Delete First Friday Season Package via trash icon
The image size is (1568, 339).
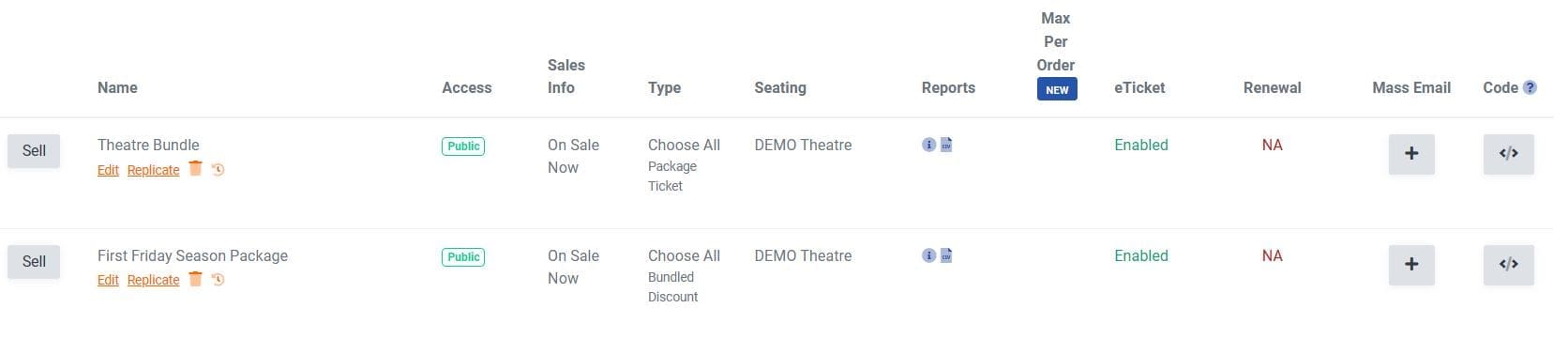[195, 278]
